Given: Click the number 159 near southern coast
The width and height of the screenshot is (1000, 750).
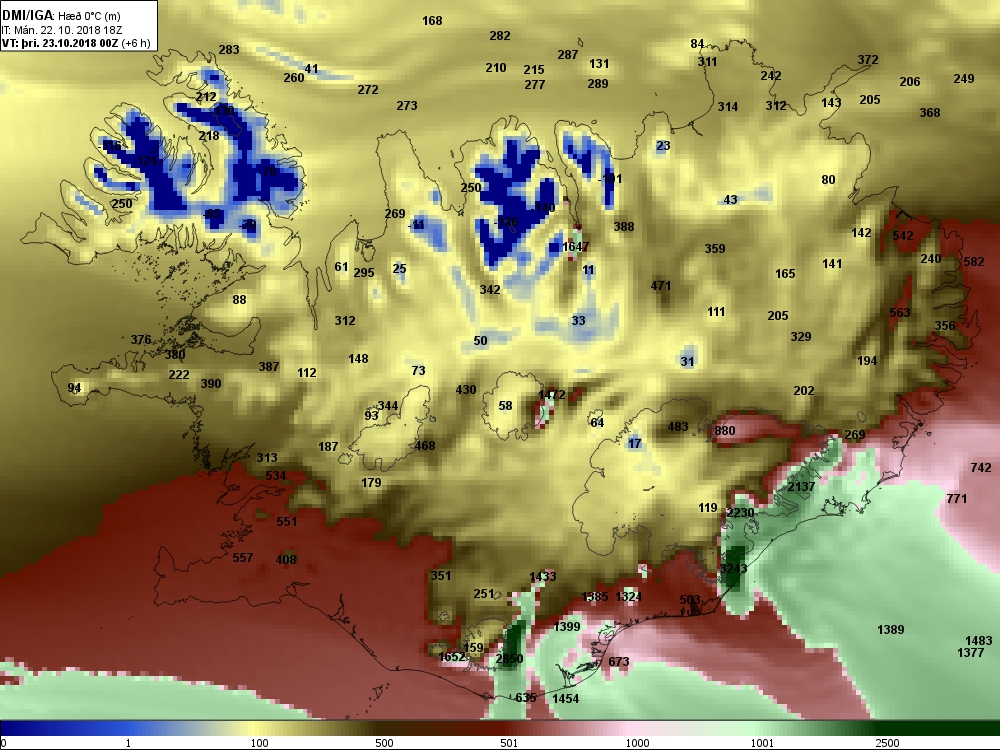Looking at the screenshot, I should [x=473, y=648].
